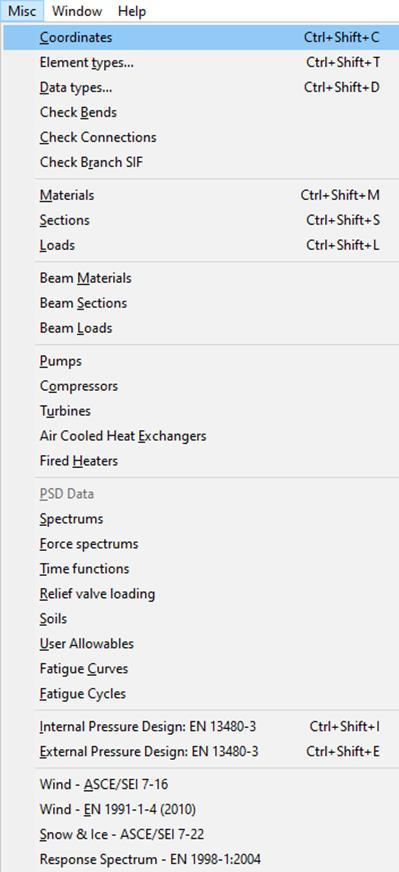This screenshot has height=872, width=399.
Task: Open the Window menu in menu bar
Action: (77, 11)
